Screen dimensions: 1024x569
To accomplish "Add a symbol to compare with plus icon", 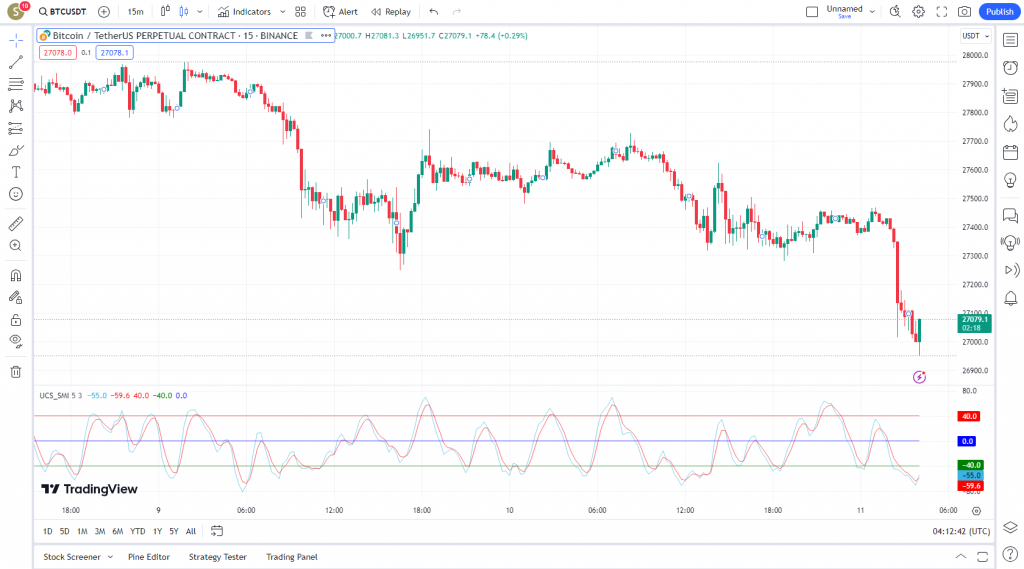I will tap(104, 12).
